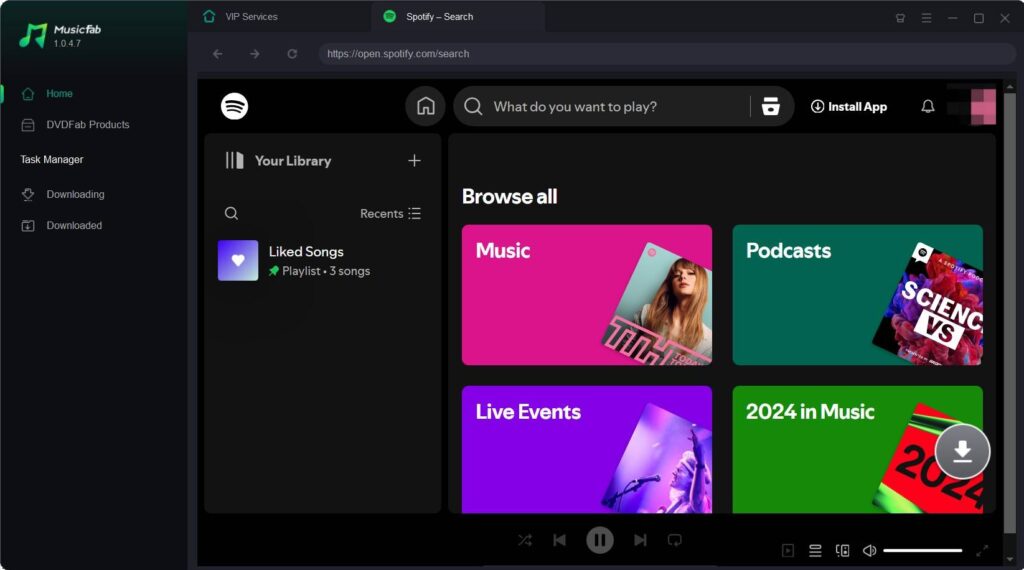Screen dimensions: 1024x570
Task: Click the Install App button
Action: tap(848, 106)
